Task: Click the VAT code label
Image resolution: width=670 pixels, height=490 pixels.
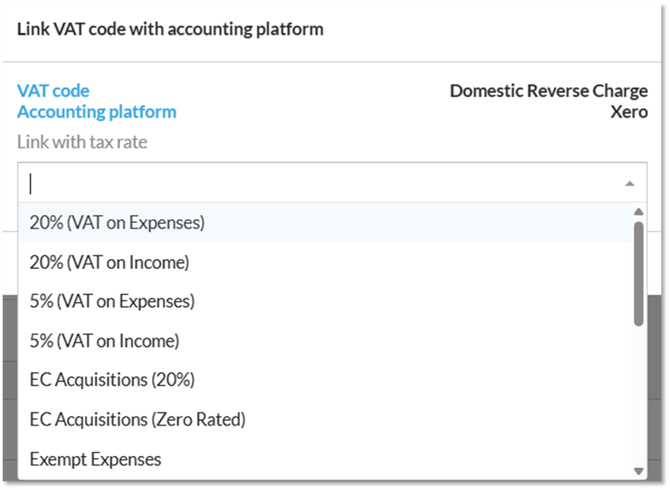Action: [53, 91]
